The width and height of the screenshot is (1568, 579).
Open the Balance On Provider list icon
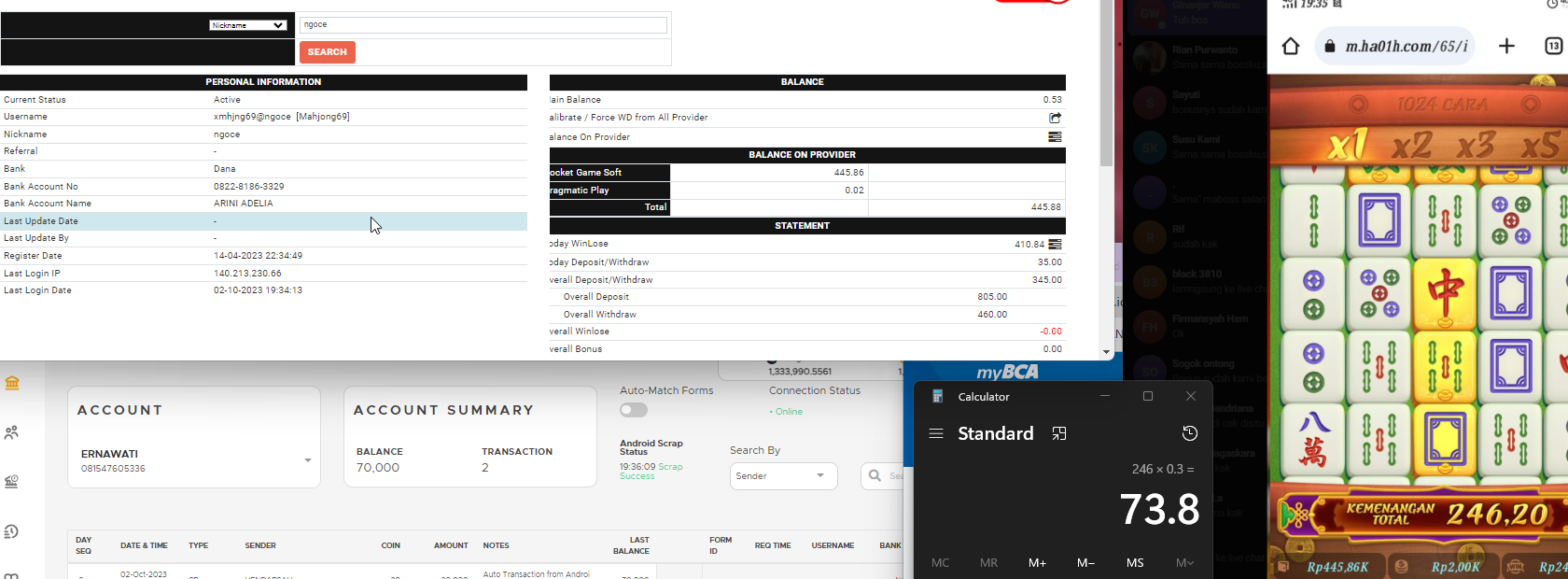1055,136
